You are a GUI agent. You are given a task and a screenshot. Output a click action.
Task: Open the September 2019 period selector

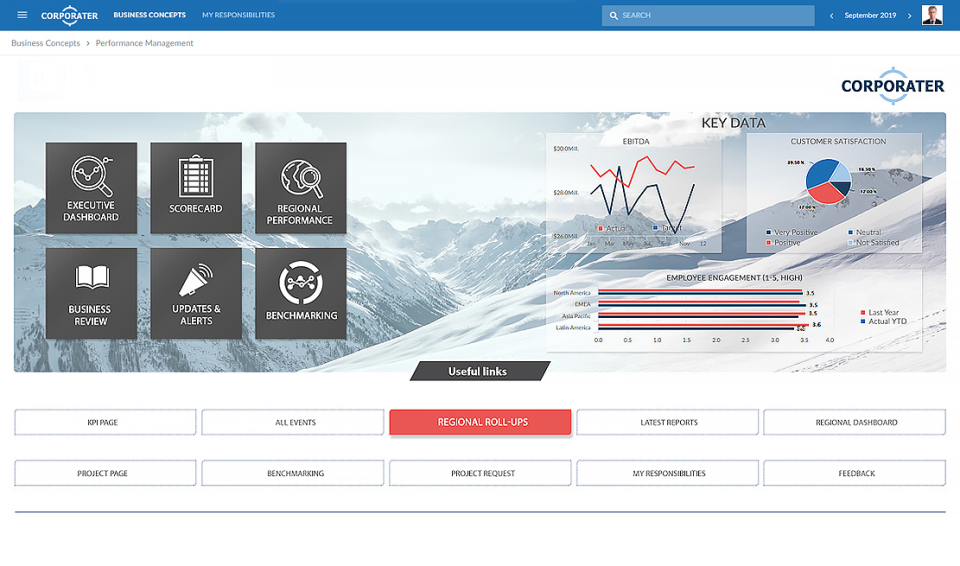(870, 15)
